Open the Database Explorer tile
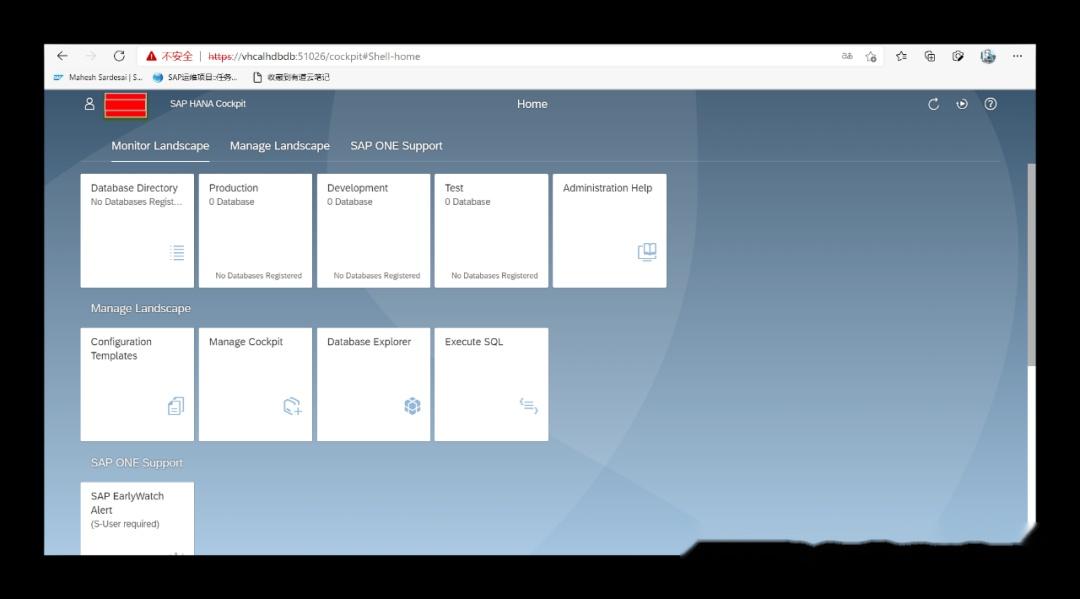This screenshot has width=1080, height=599. coord(373,384)
